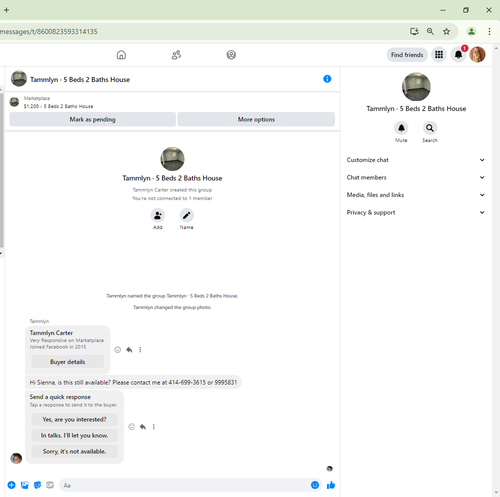The image size is (500, 497).
Task: Reply to the quick response message
Action: click(x=143, y=427)
